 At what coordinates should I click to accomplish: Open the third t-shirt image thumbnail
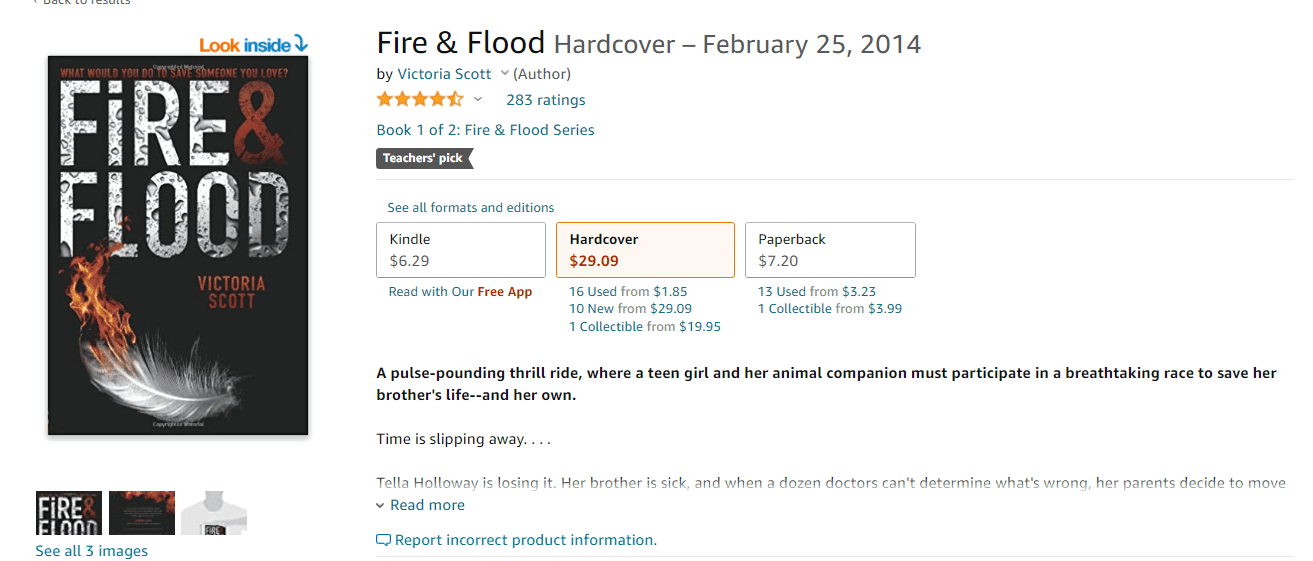[214, 513]
